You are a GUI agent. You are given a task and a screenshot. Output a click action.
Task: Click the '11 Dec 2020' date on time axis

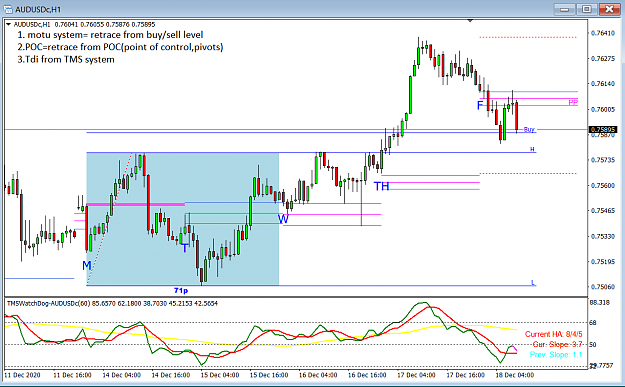pyautogui.click(x=22, y=375)
